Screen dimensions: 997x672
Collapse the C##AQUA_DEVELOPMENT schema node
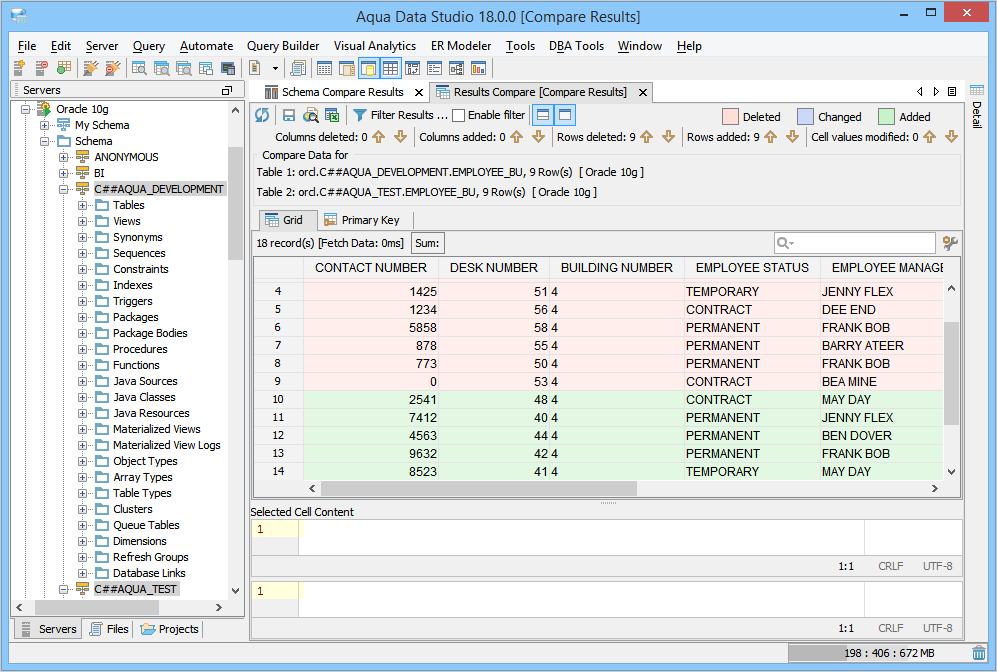coord(64,189)
